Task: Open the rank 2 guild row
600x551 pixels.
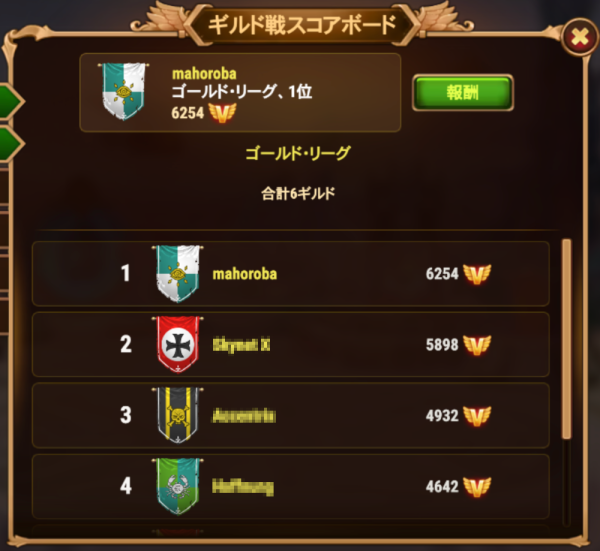Action: (291, 344)
